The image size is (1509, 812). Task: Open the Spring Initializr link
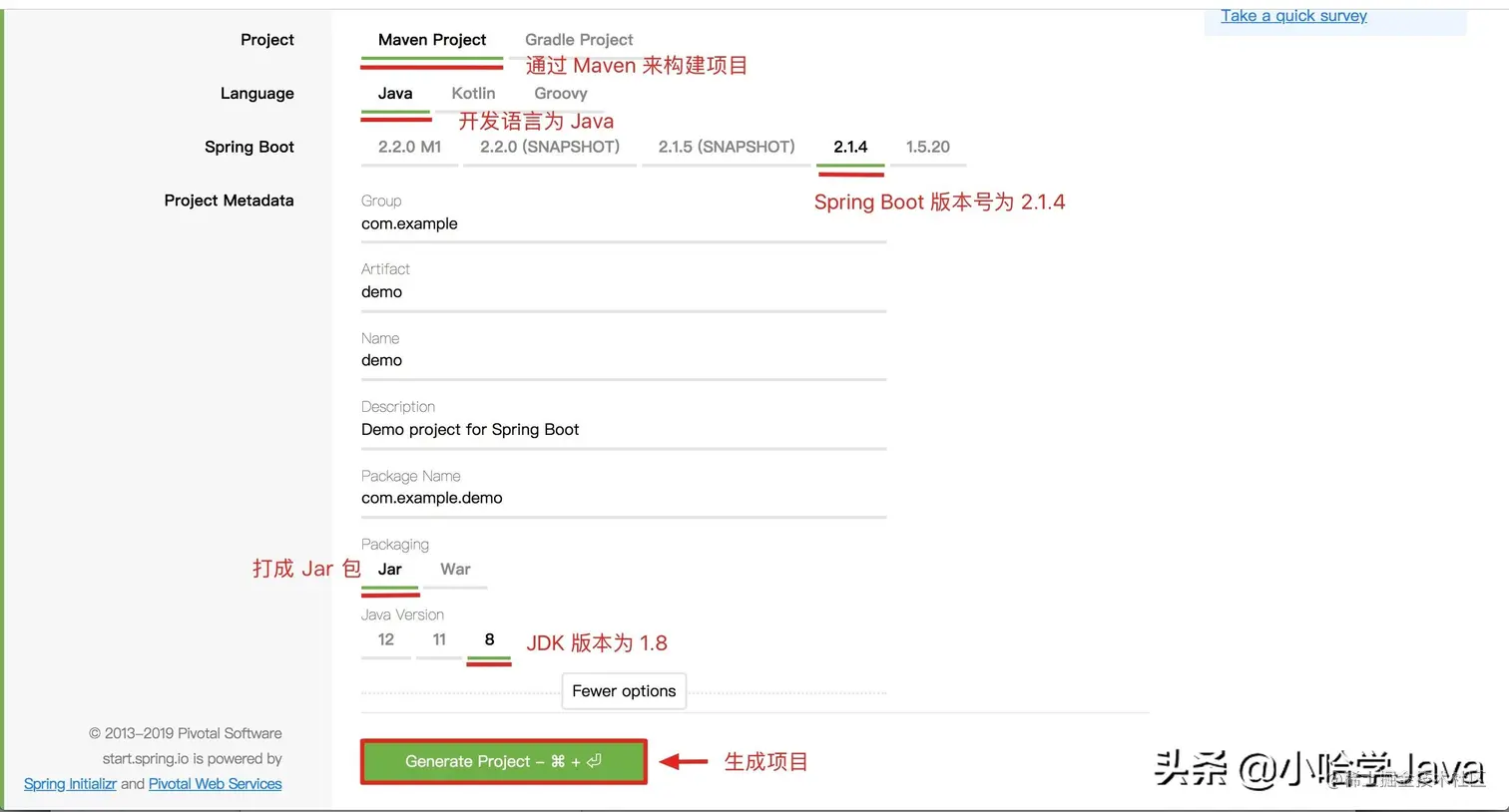point(70,784)
